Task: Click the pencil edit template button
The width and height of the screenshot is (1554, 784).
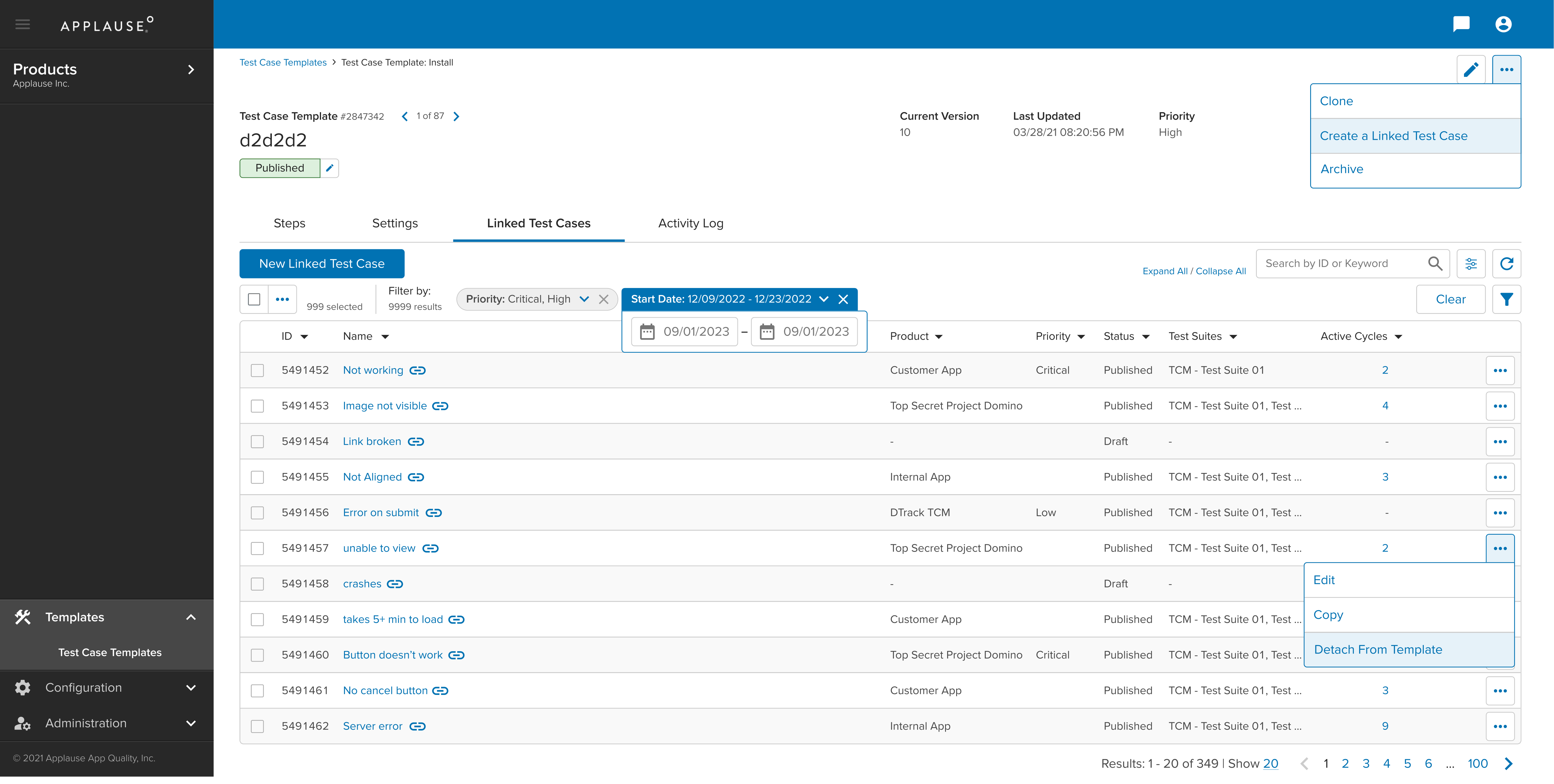Action: click(x=1471, y=69)
